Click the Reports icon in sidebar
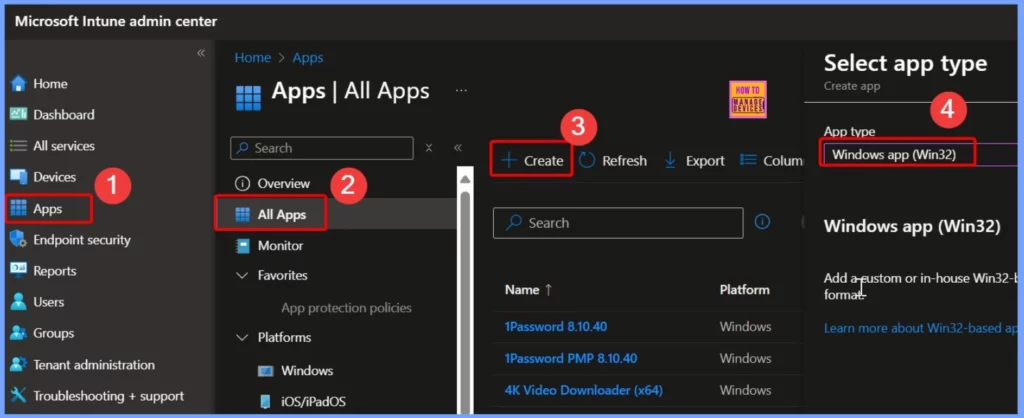This screenshot has height=418, width=1024. coord(18,270)
